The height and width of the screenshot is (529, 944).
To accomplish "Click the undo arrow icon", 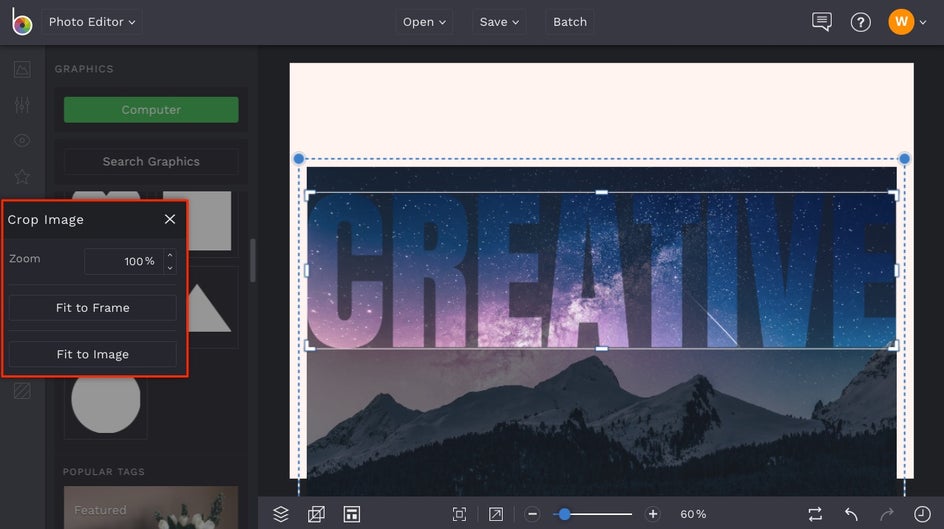I will [x=851, y=514].
